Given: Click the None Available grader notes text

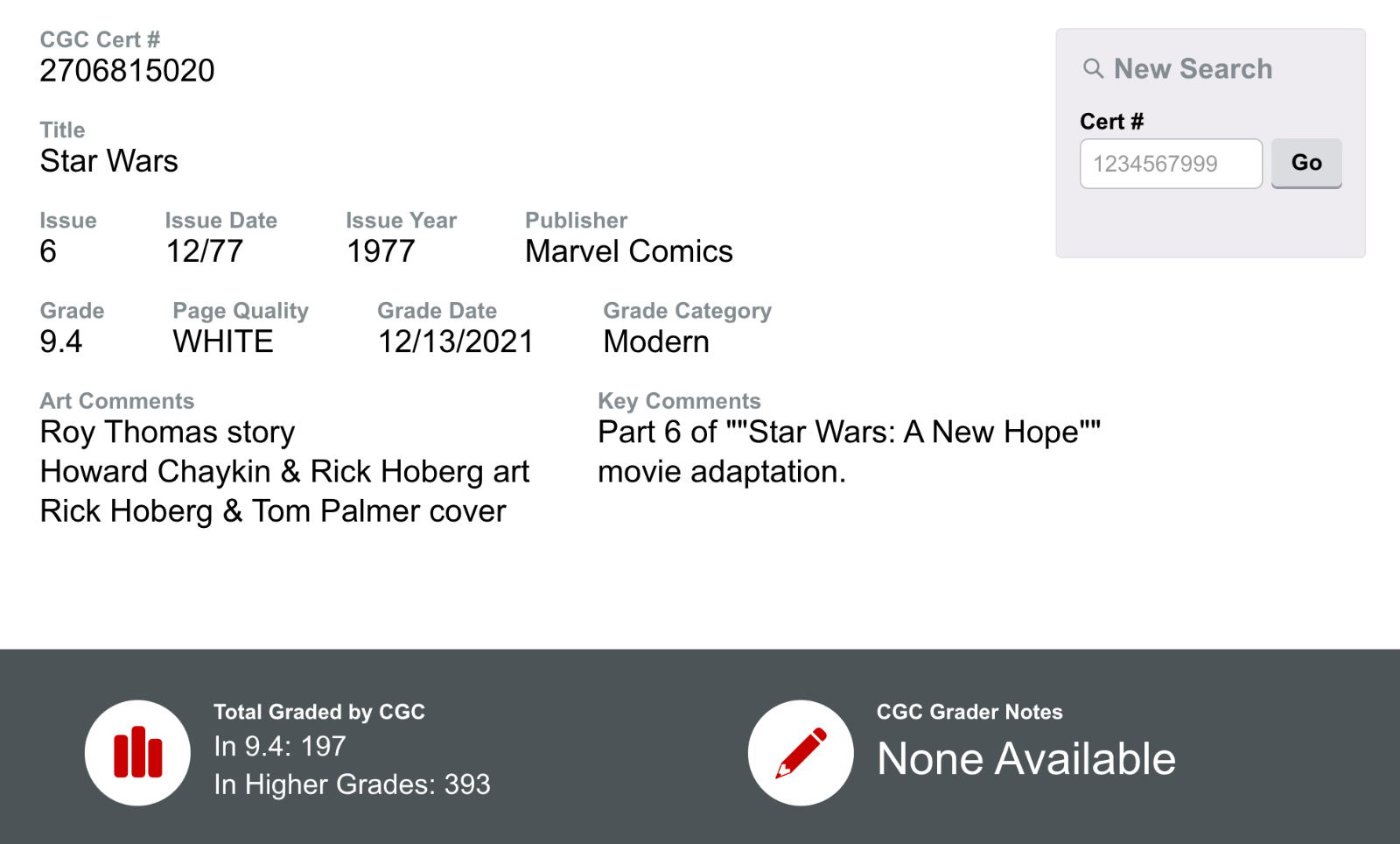Looking at the screenshot, I should [1026, 760].
